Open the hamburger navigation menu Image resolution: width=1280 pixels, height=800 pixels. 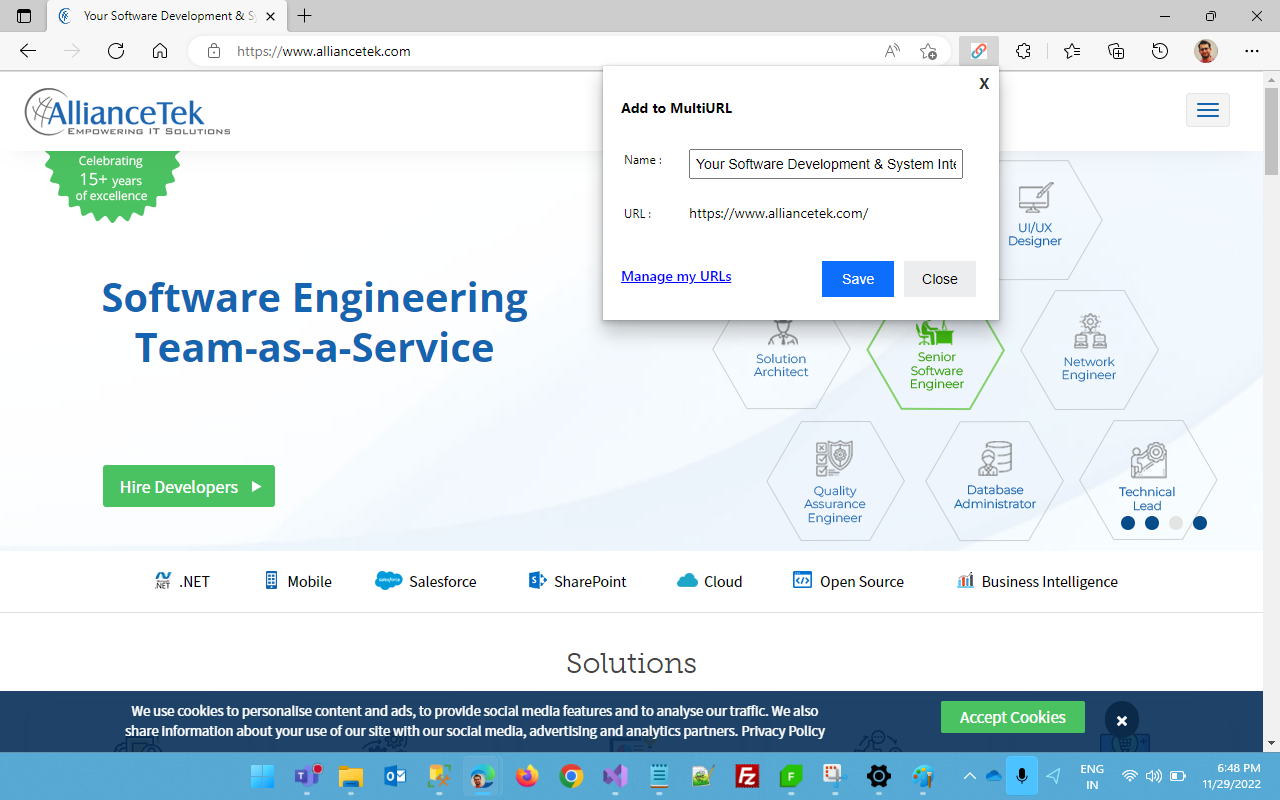1207,110
